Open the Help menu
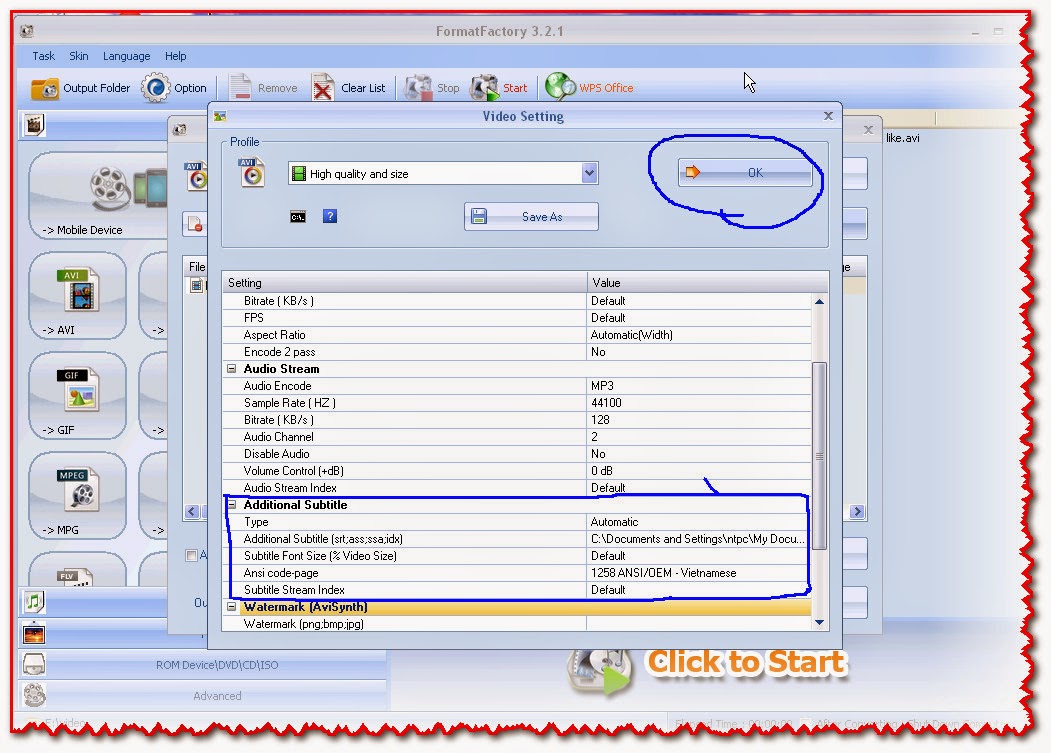The height and width of the screenshot is (753, 1051). point(176,56)
